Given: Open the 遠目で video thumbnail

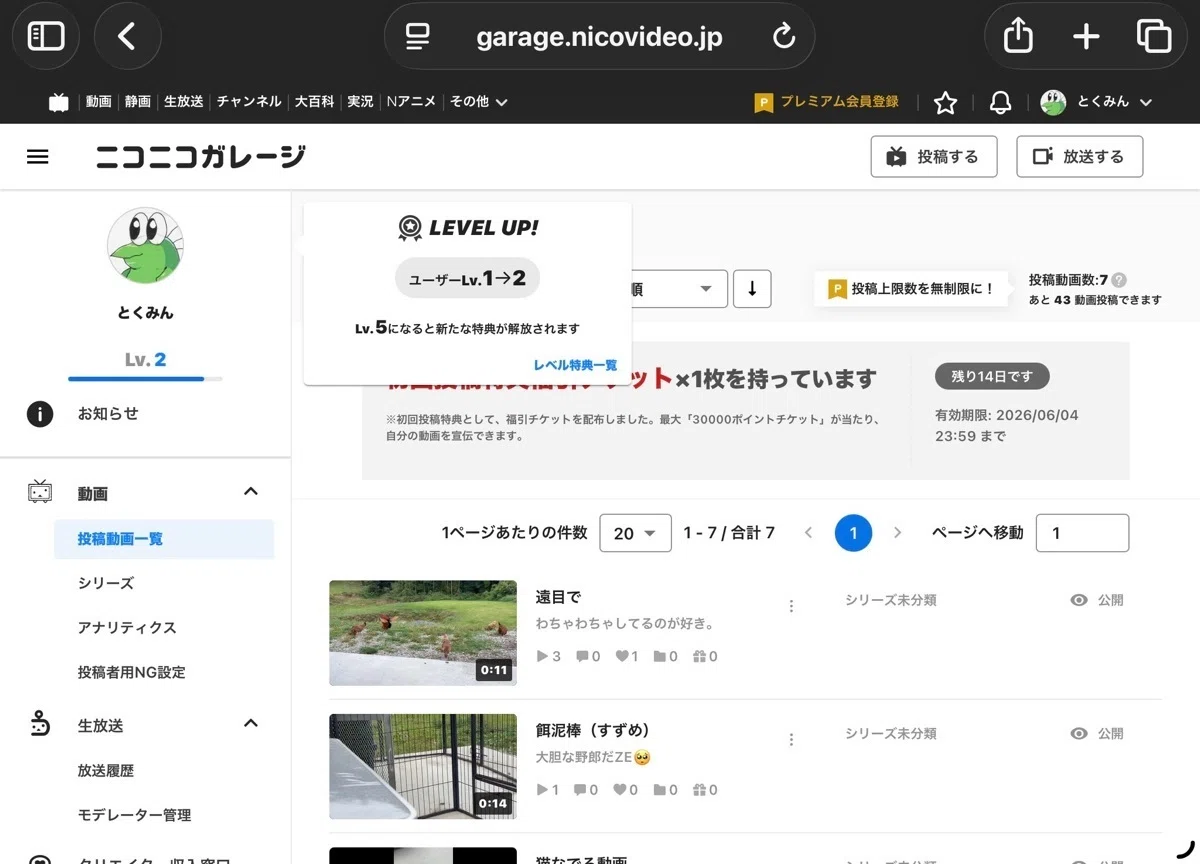Looking at the screenshot, I should click(x=423, y=633).
